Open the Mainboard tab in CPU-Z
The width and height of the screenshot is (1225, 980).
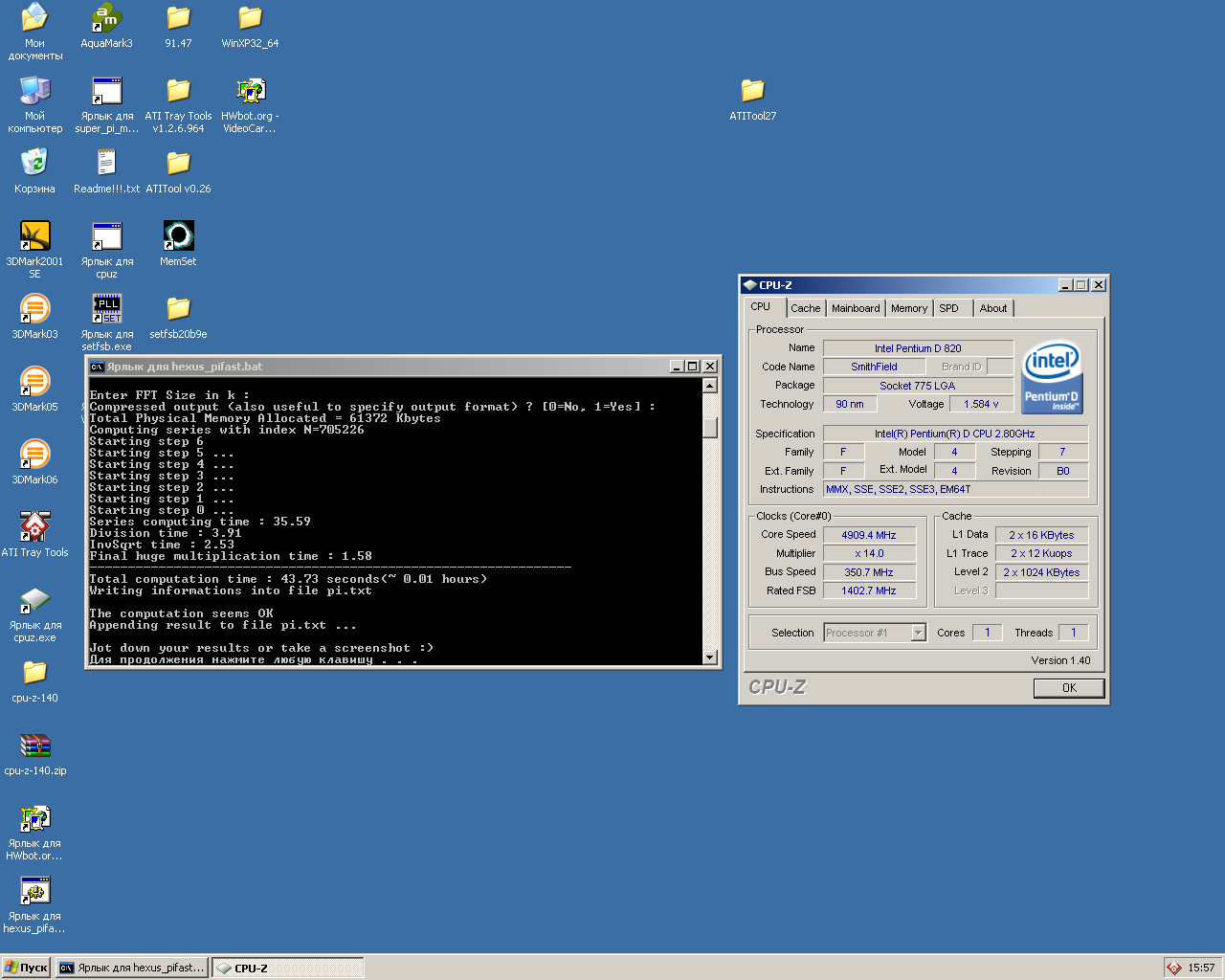[856, 308]
